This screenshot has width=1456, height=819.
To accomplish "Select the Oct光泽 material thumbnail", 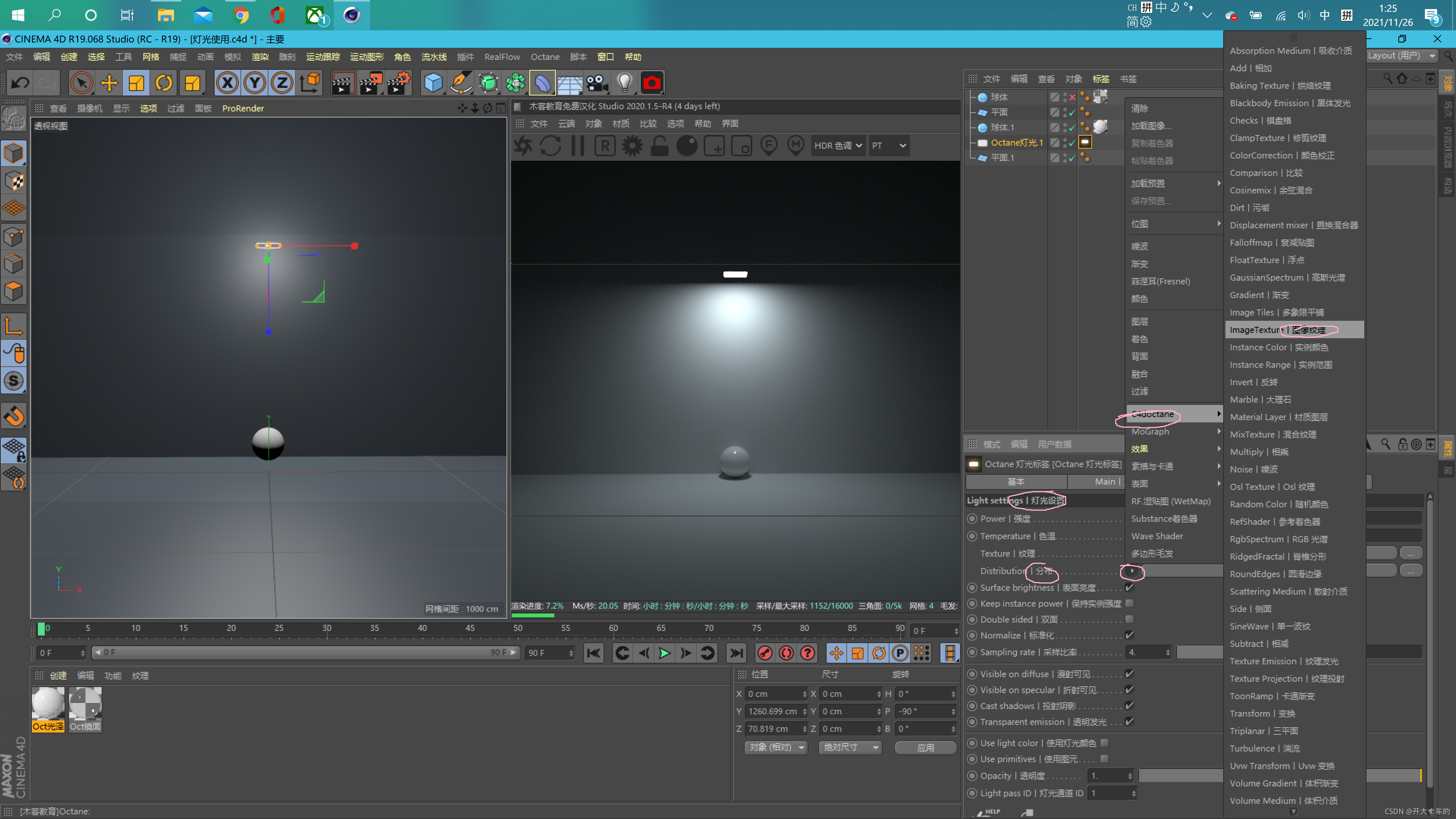I will [48, 709].
